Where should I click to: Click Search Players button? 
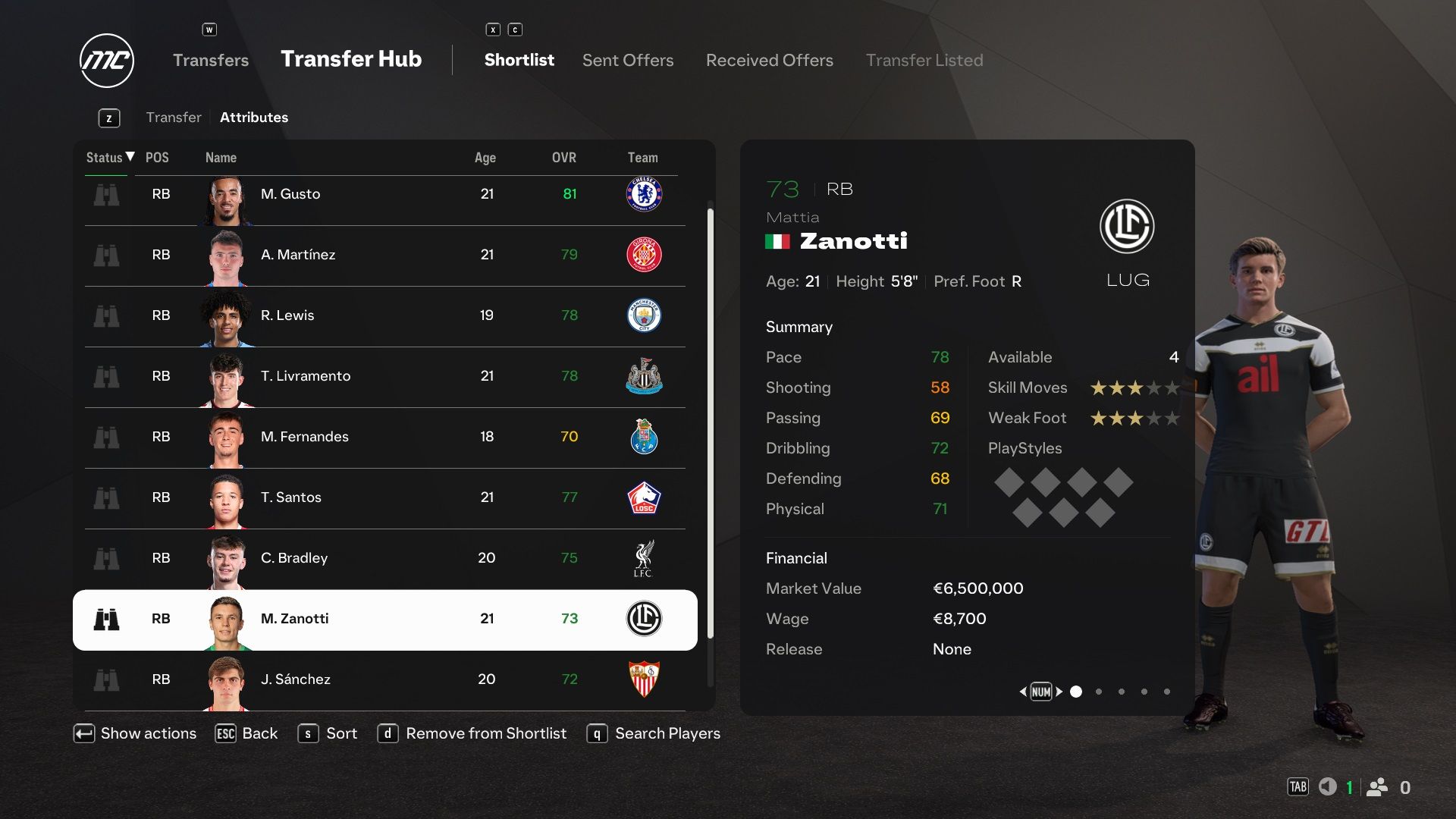point(667,733)
